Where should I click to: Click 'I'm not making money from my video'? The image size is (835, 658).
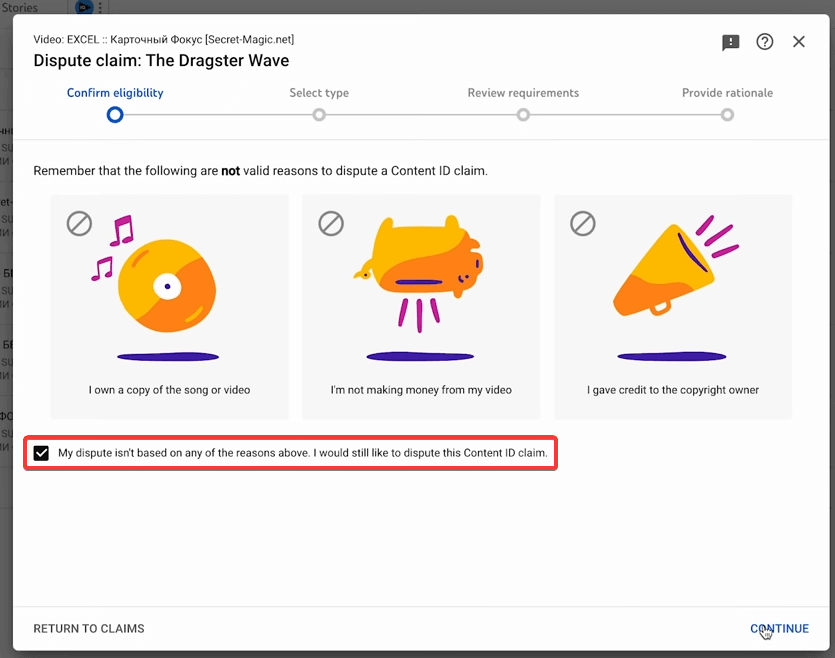(x=421, y=390)
